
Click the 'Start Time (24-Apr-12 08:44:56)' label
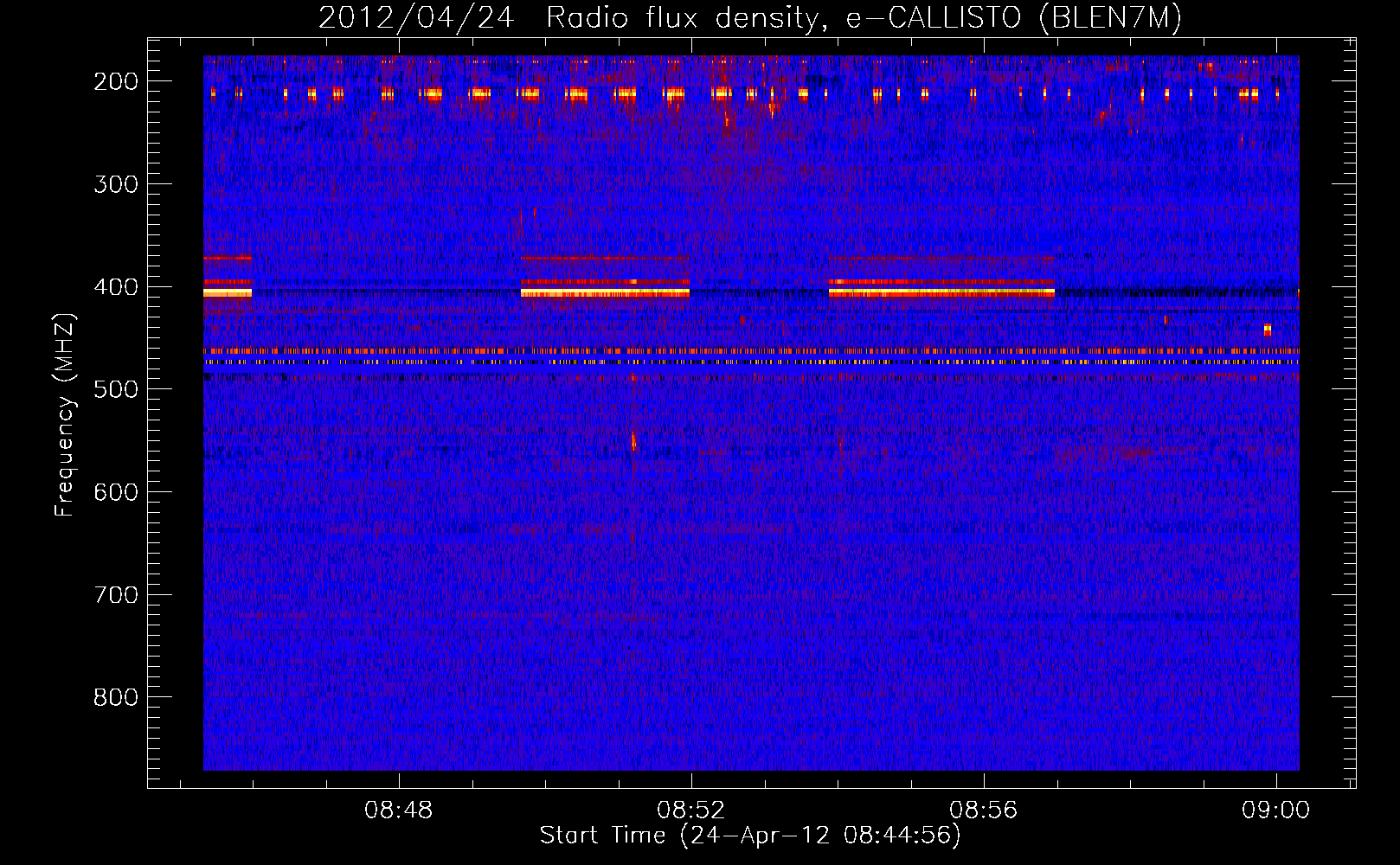click(750, 836)
